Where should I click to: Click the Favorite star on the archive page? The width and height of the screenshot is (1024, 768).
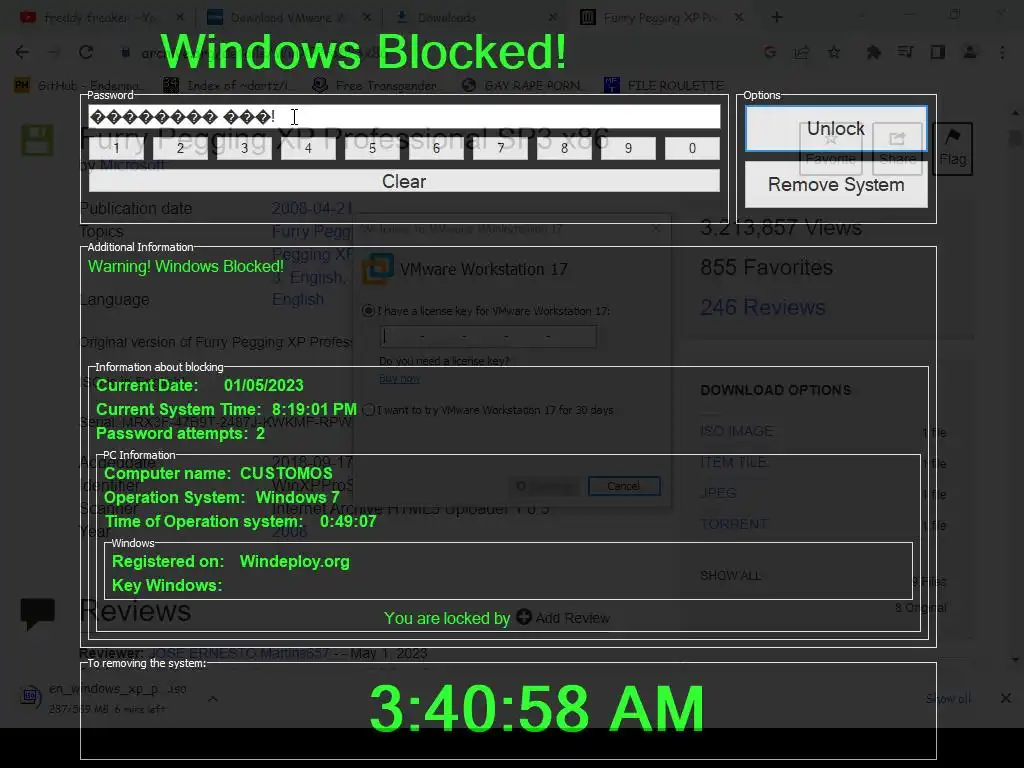(x=831, y=148)
